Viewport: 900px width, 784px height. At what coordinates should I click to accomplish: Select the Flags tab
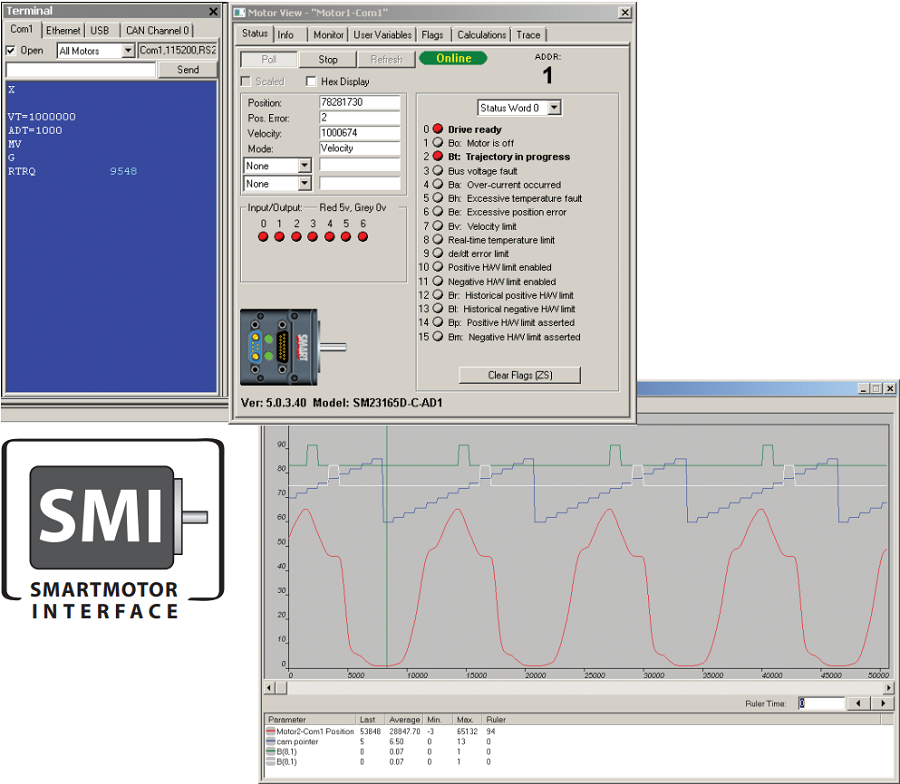(x=432, y=35)
